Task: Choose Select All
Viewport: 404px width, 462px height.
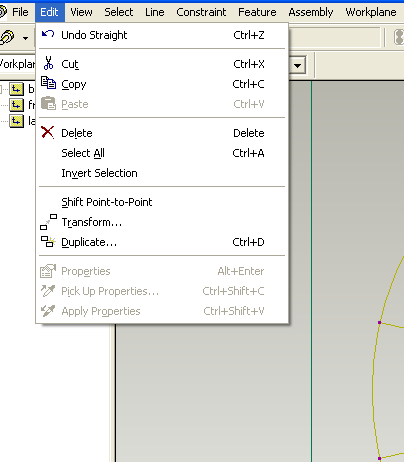Action: coord(162,153)
